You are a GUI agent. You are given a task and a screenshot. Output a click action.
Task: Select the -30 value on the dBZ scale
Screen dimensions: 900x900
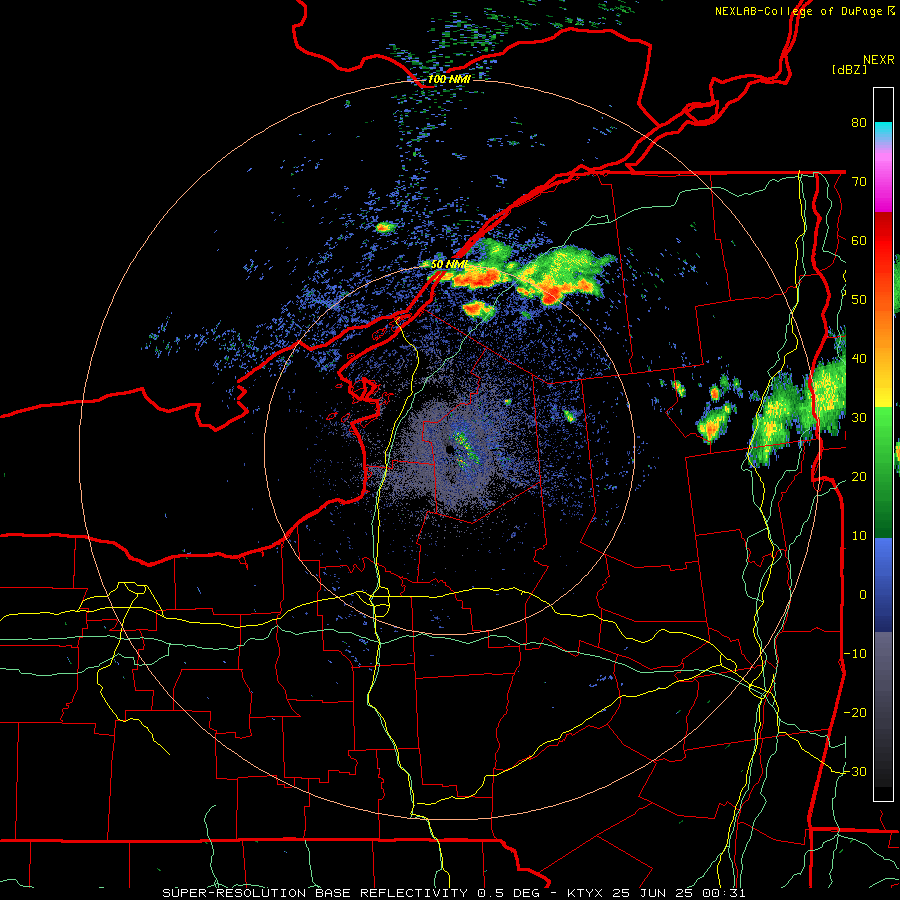[x=855, y=771]
